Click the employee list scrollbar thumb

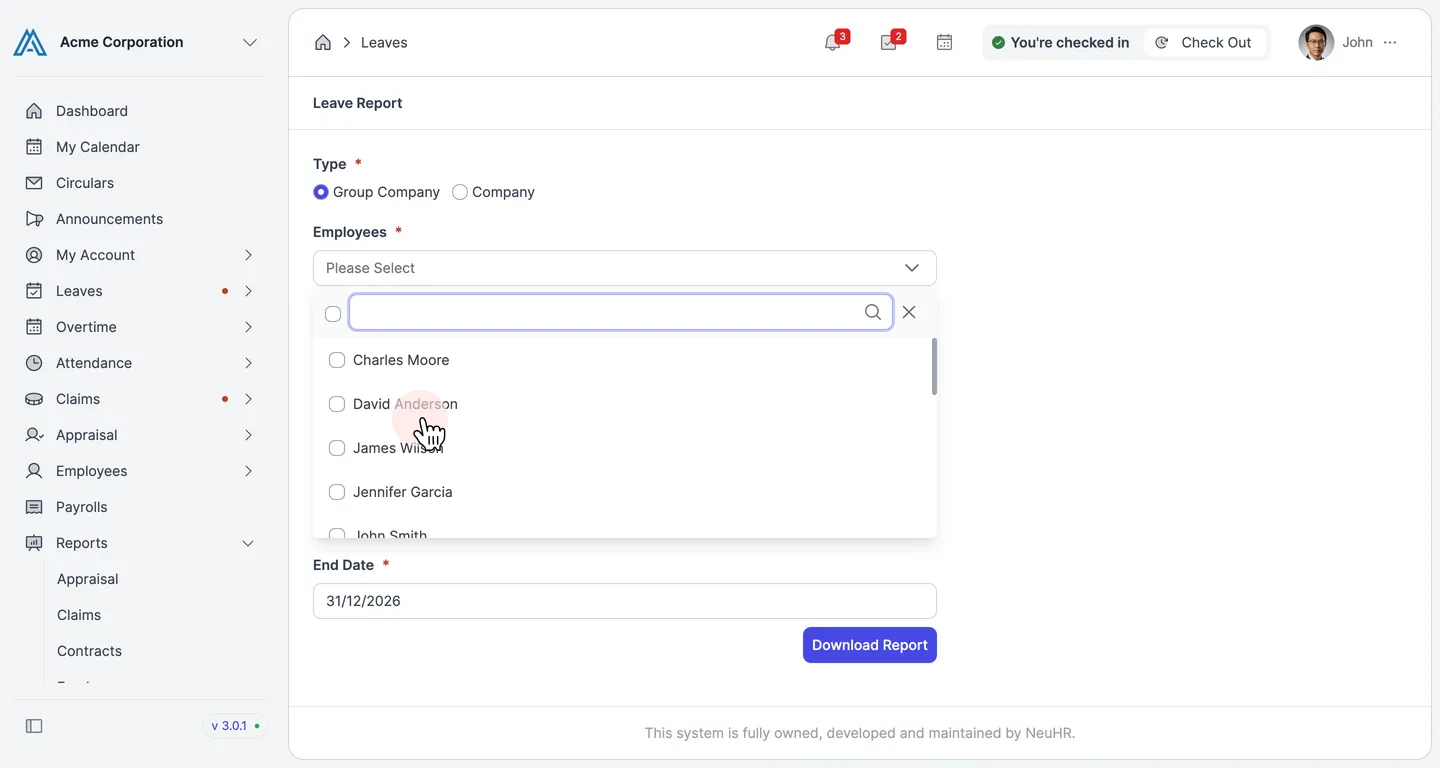934,366
